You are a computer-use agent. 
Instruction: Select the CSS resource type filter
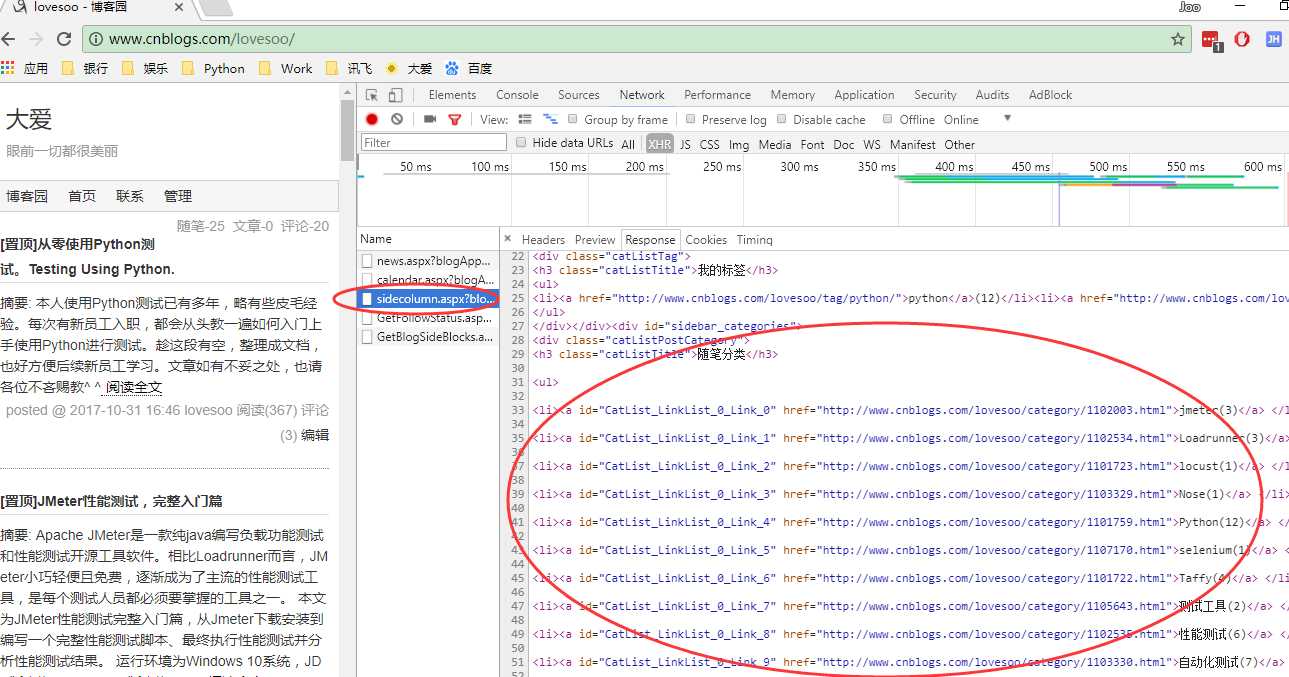pyautogui.click(x=710, y=144)
